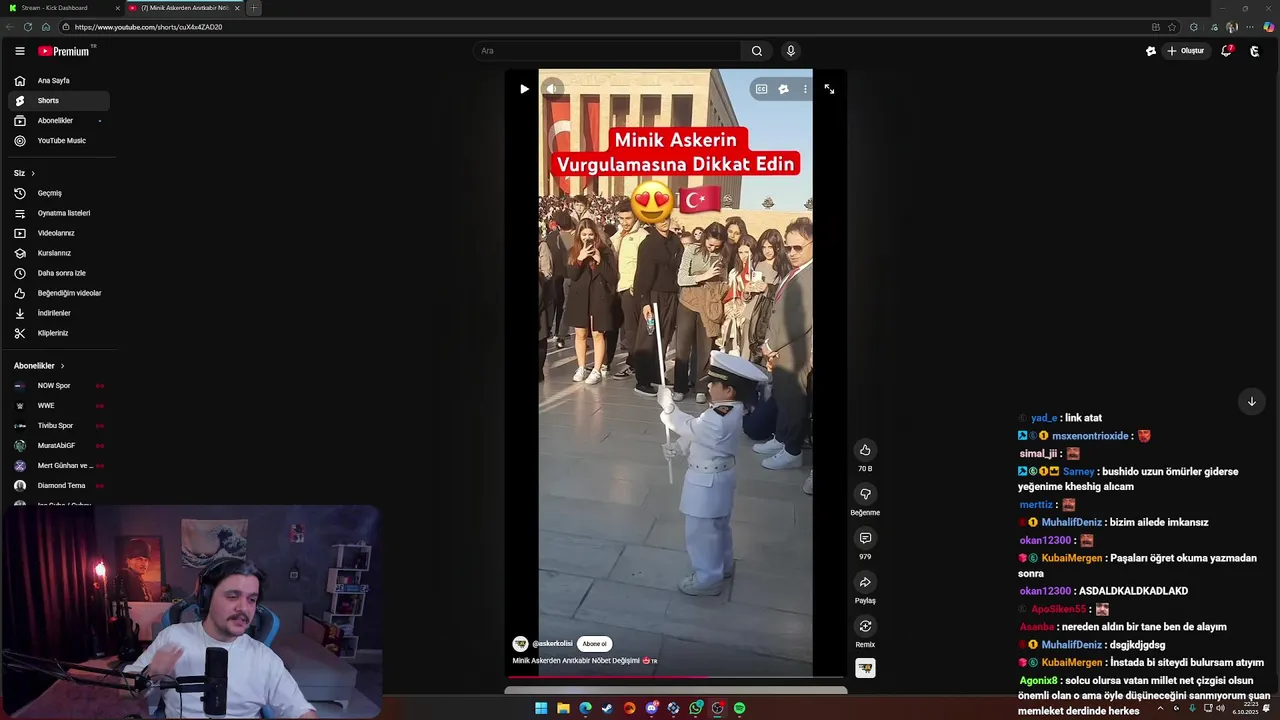This screenshot has width=1280, height=720.
Task: Open Kurslarınız in sidebar
Action: 58,253
